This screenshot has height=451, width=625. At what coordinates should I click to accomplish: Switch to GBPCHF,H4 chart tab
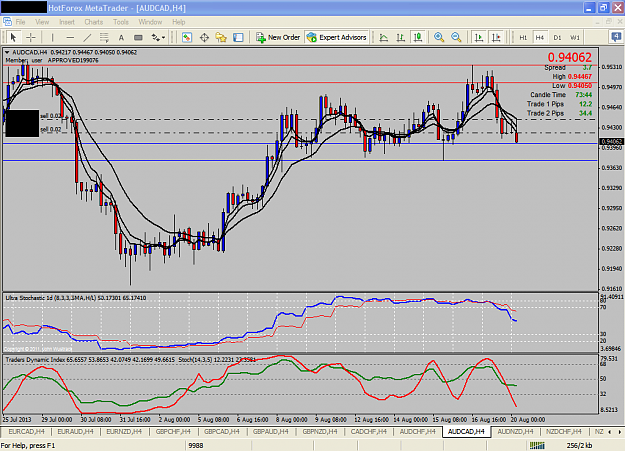tap(173, 431)
